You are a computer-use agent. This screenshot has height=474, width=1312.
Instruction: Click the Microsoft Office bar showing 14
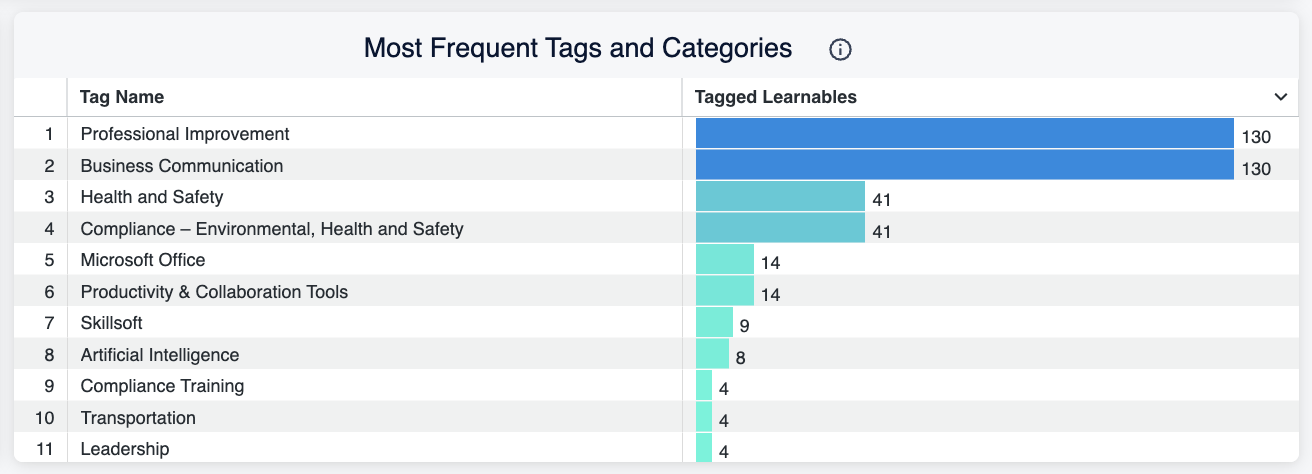coord(725,260)
